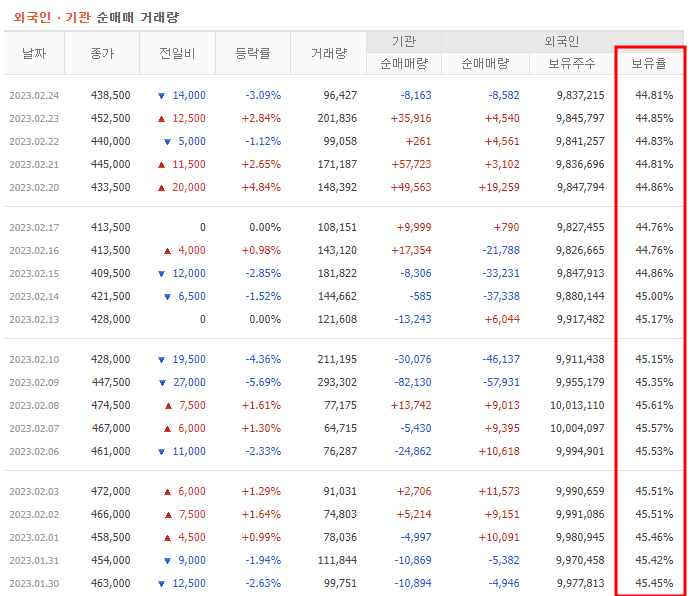Click shares held 9,837,215

(x=581, y=95)
